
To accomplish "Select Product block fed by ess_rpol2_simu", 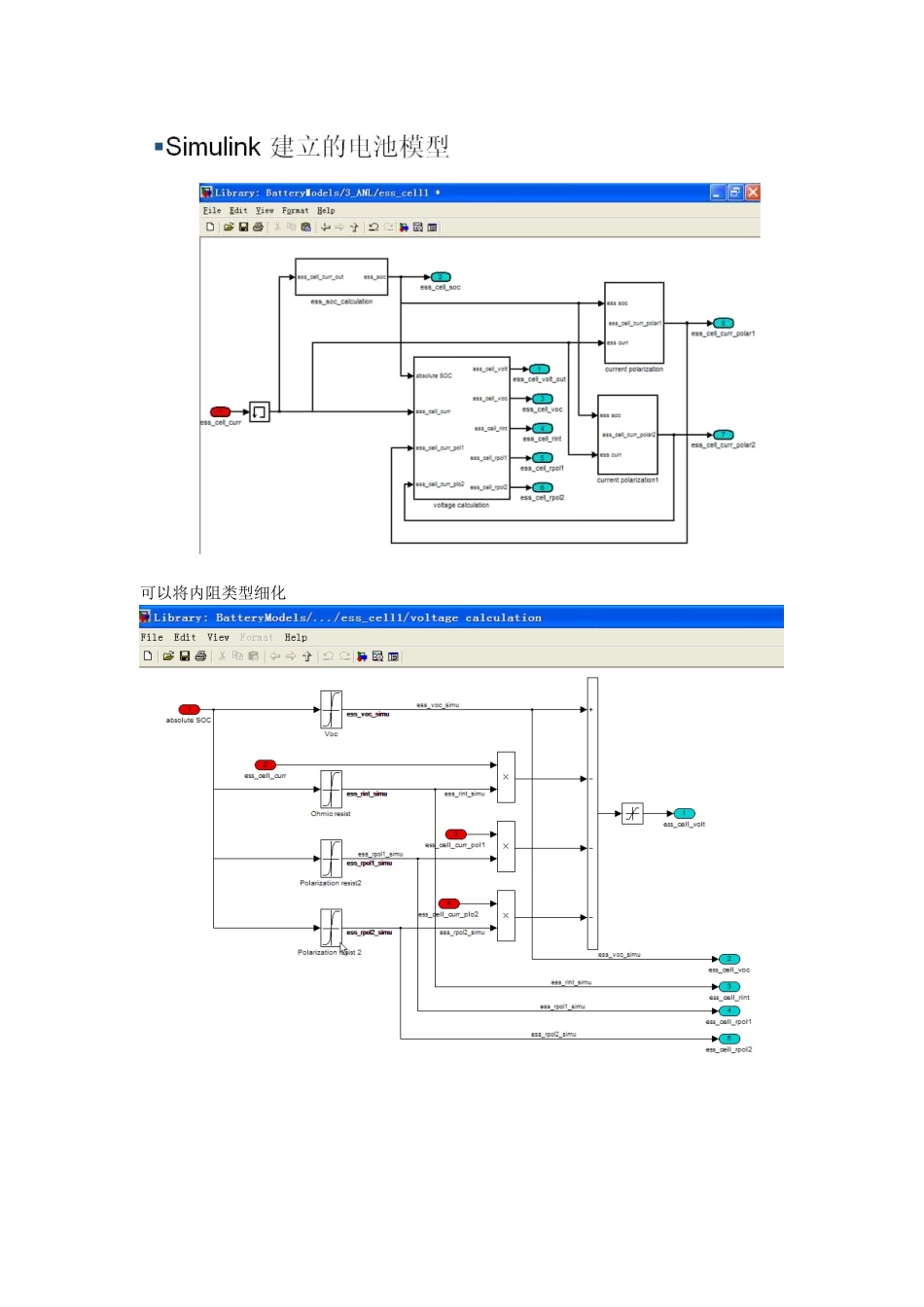I will (x=506, y=915).
